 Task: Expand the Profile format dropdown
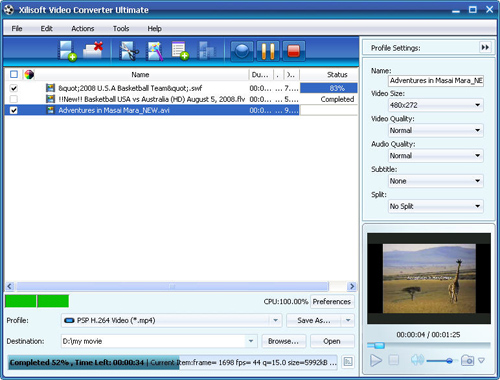pyautogui.click(x=275, y=320)
